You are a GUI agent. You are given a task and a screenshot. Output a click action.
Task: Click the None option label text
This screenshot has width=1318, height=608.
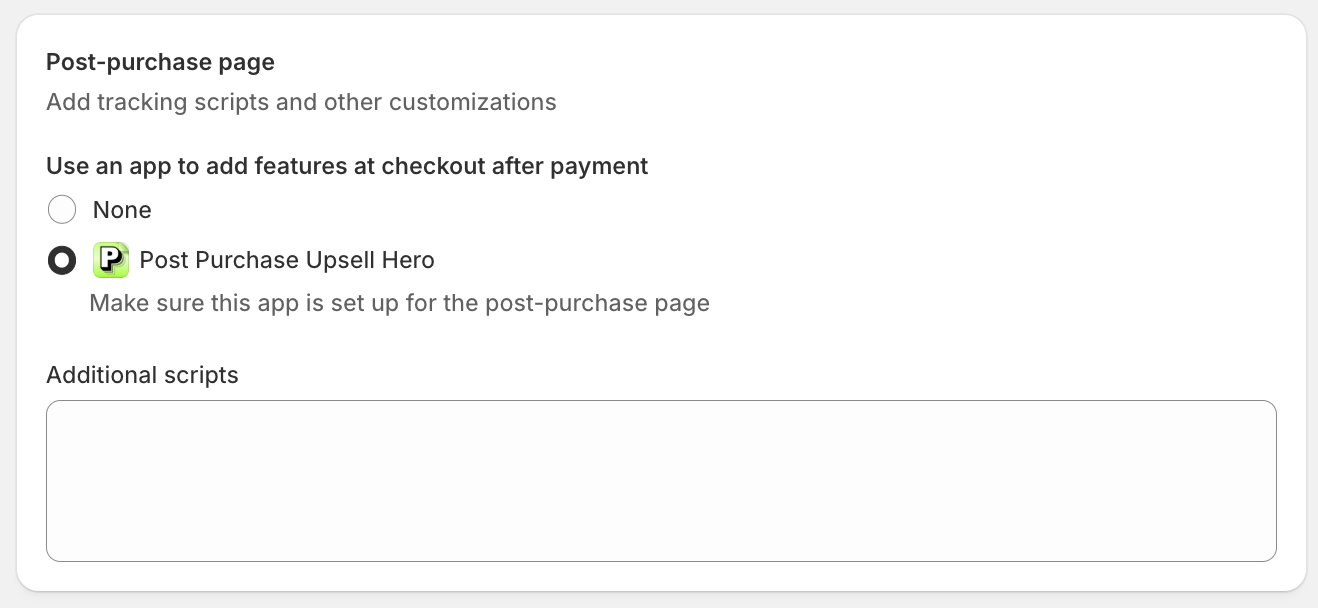click(x=122, y=210)
